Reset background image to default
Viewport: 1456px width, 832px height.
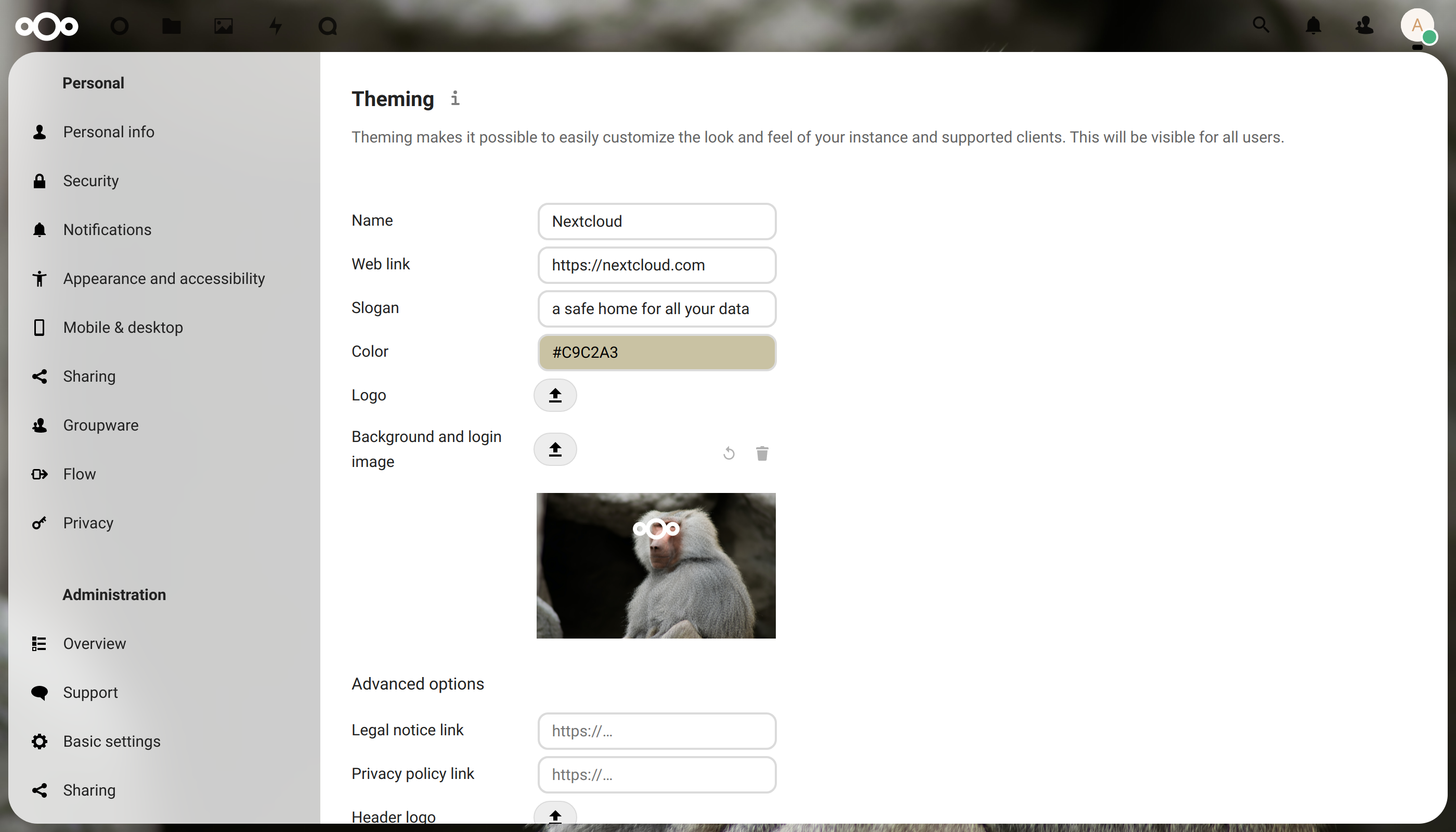click(x=729, y=453)
